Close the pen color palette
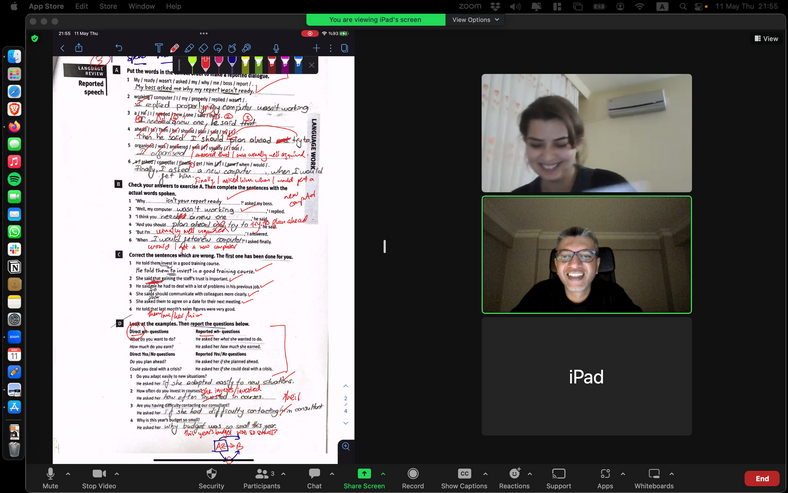The image size is (788, 493). (x=312, y=65)
